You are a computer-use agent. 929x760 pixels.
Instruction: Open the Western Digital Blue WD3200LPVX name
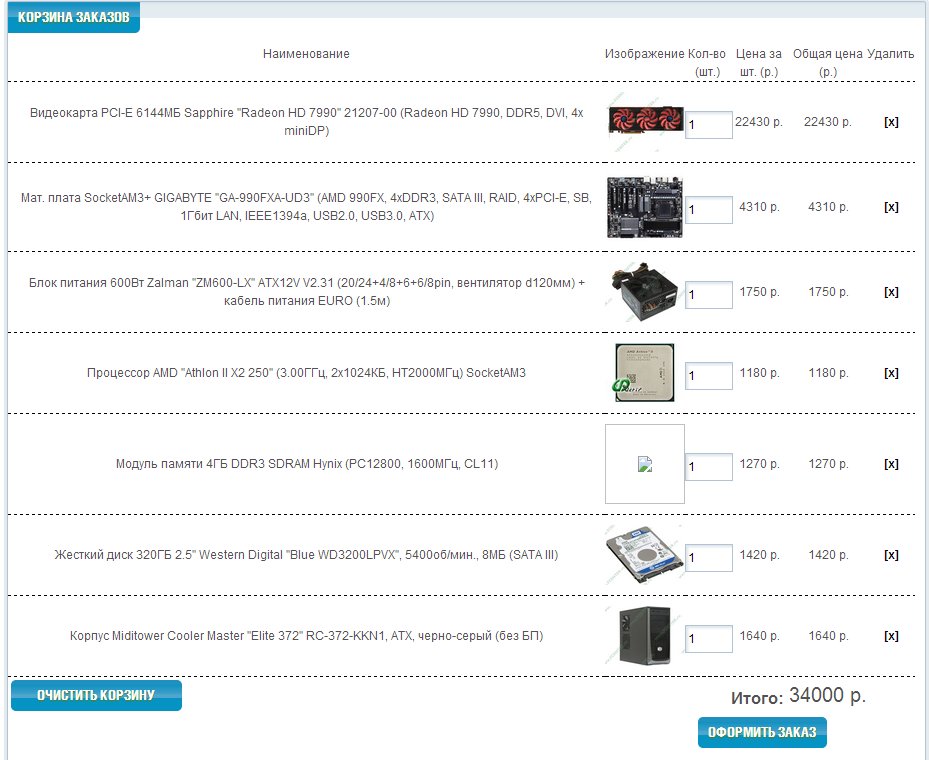pos(306,555)
